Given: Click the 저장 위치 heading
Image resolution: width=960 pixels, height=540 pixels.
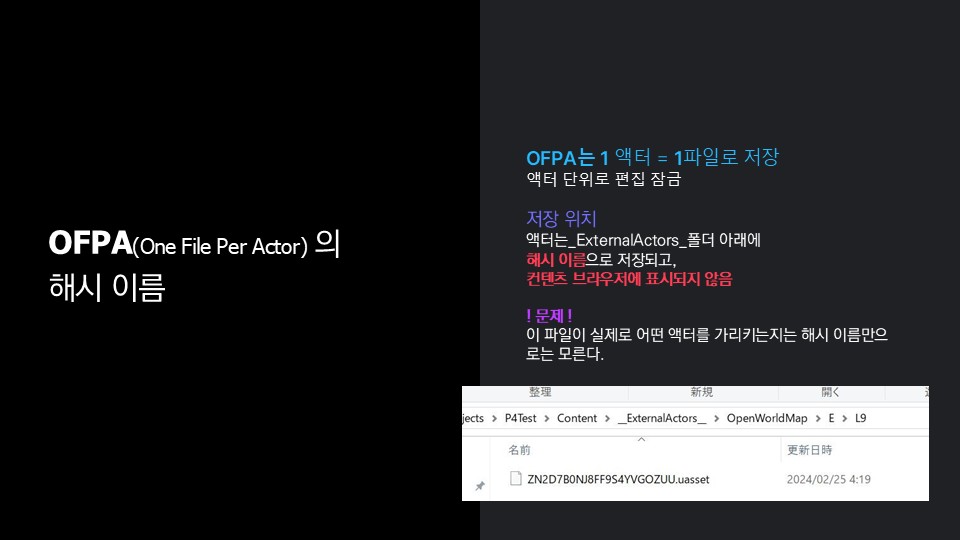Looking at the screenshot, I should coord(561,219).
